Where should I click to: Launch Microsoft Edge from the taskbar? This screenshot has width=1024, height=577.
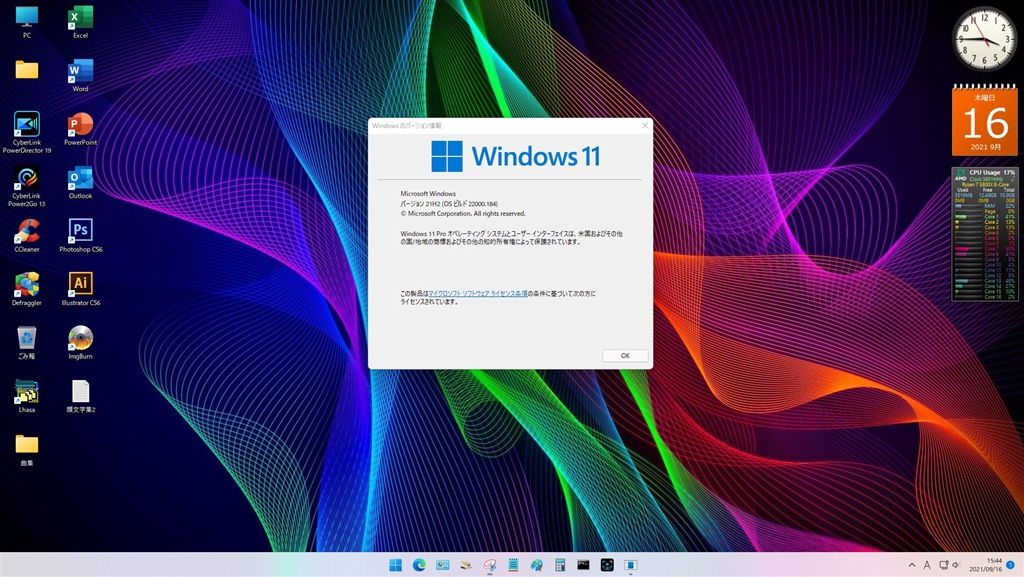pyautogui.click(x=420, y=565)
